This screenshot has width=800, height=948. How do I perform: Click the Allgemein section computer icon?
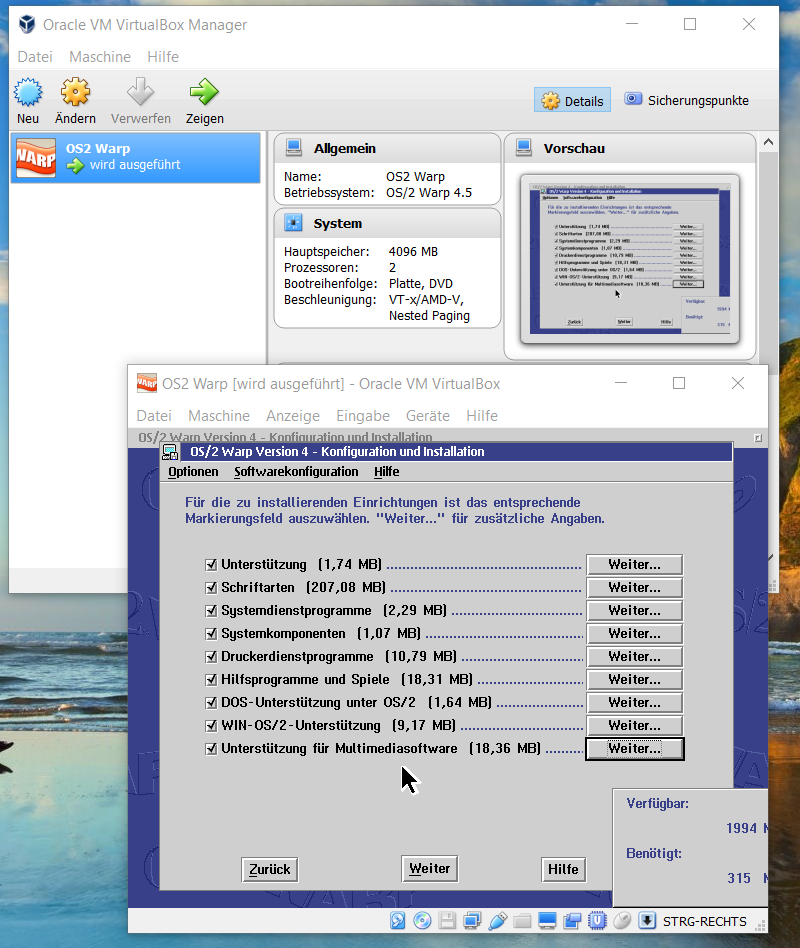tap(294, 148)
